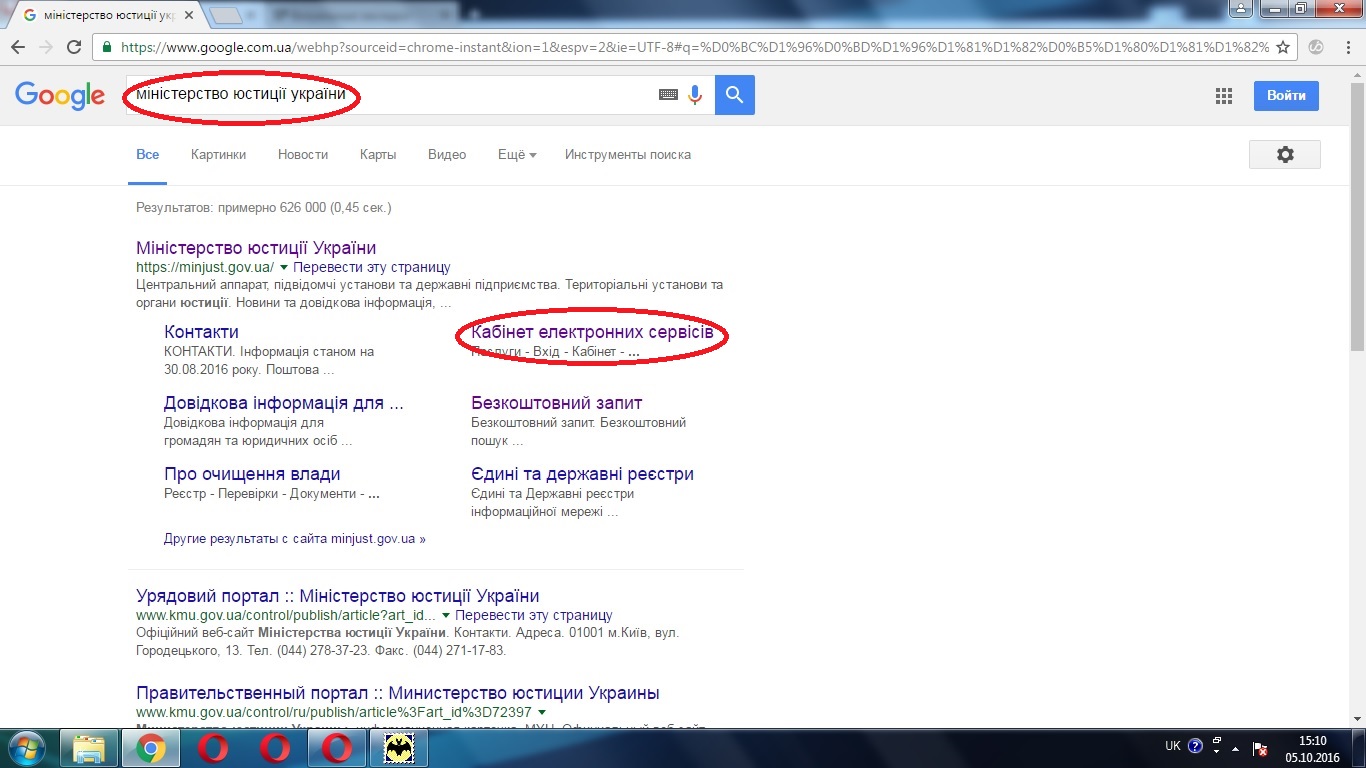Open the Windows Start menu
Image resolution: width=1366 pixels, height=768 pixels.
27,748
